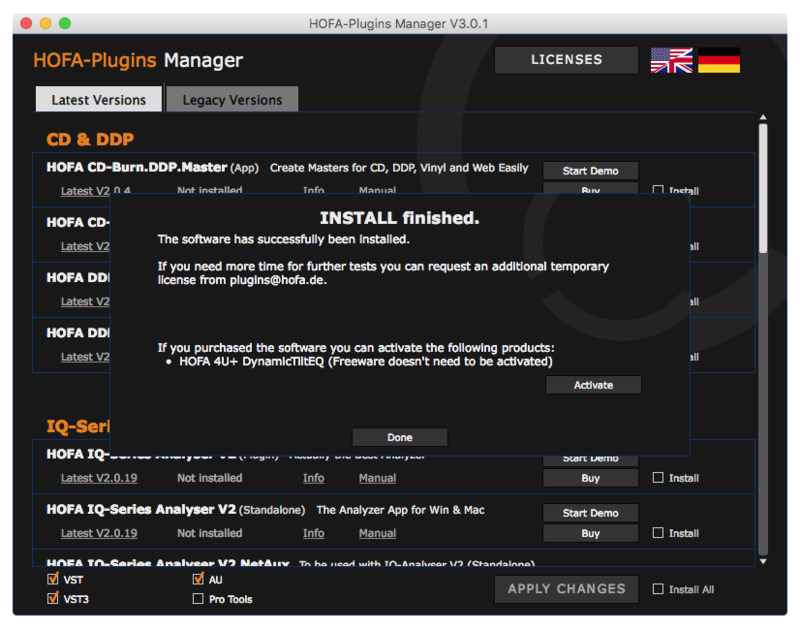This screenshot has height=631, width=800.
Task: Click APPLY CHANGES button
Action: (x=566, y=589)
